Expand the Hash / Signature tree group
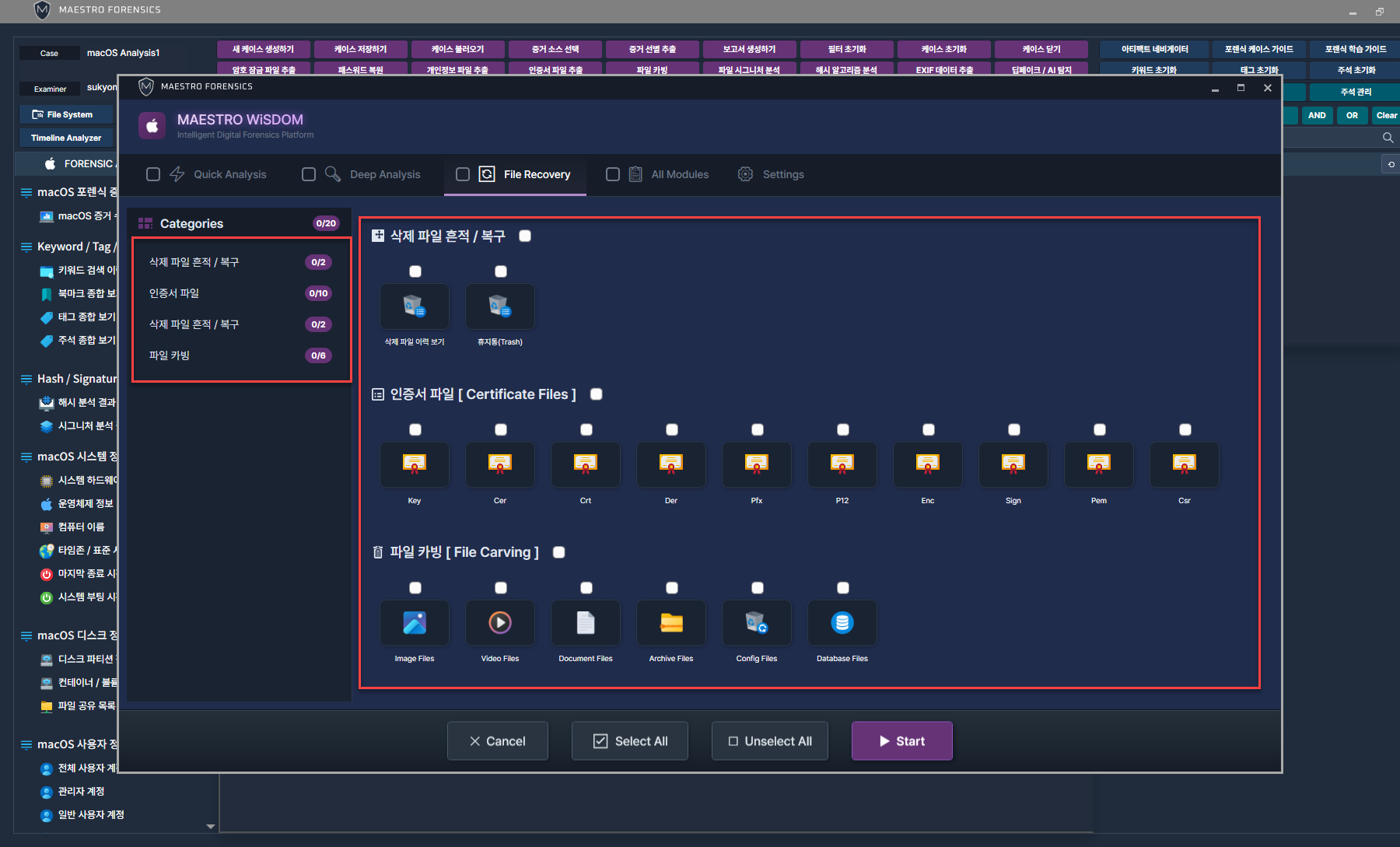Image resolution: width=1400 pixels, height=847 pixels. (26, 379)
